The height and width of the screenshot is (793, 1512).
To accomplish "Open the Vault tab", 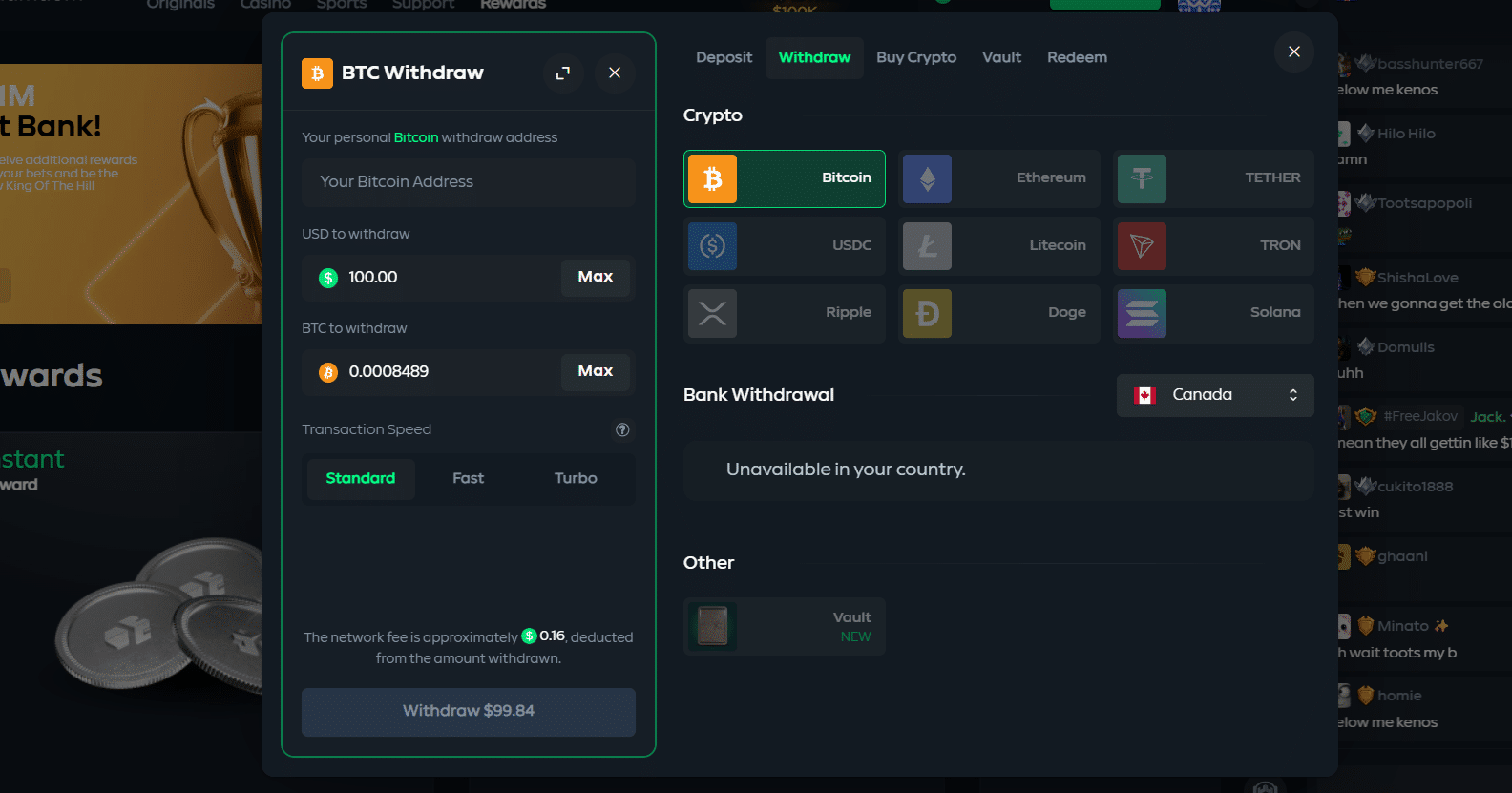I will pyautogui.click(x=1001, y=57).
